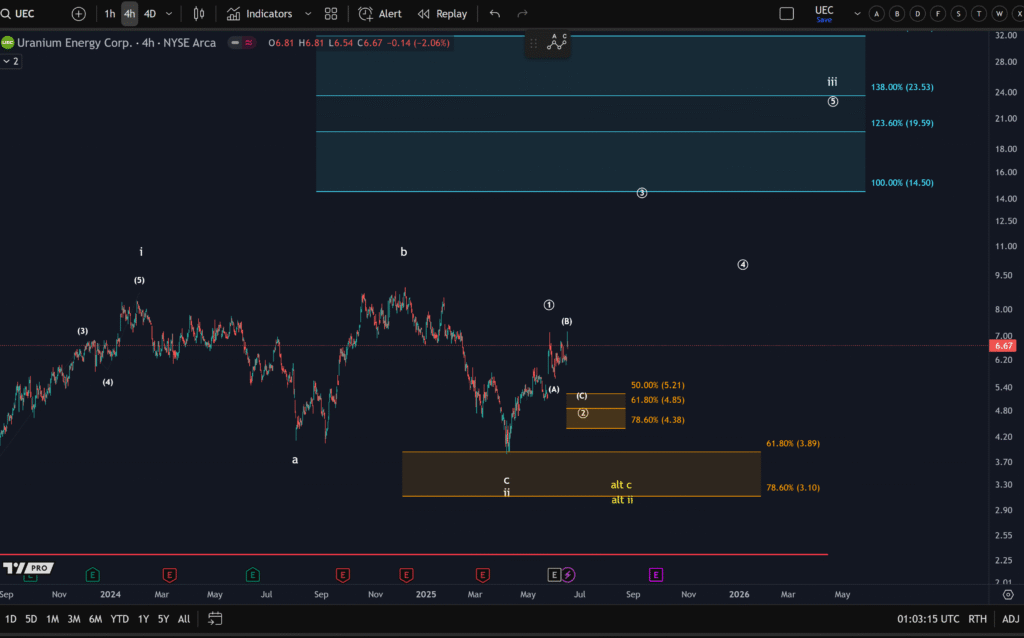Open the UEC symbol search
This screenshot has width=1024, height=638.
(18, 14)
